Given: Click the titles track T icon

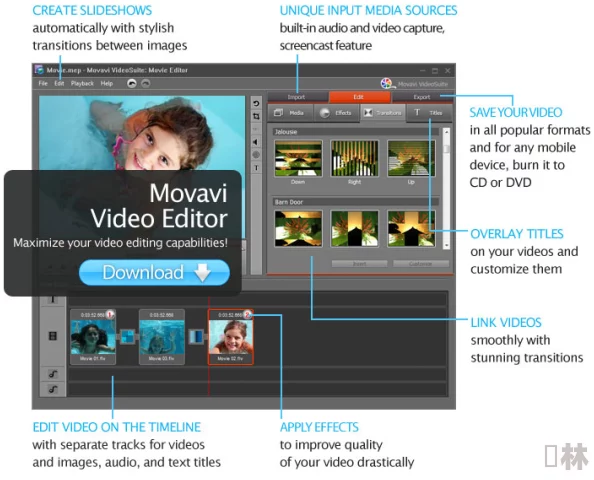Looking at the screenshot, I should tap(53, 300).
